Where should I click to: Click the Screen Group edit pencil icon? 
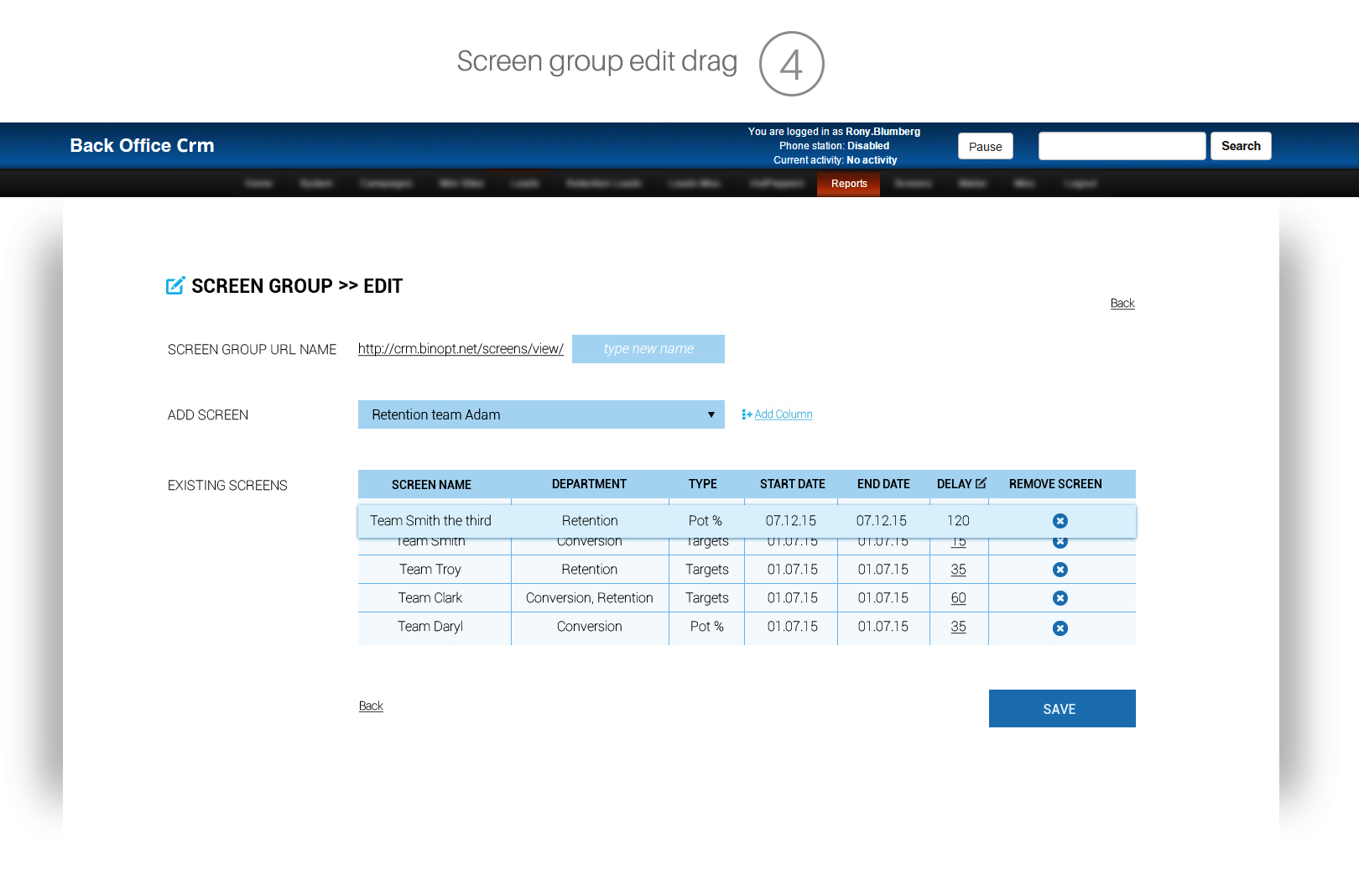click(175, 286)
